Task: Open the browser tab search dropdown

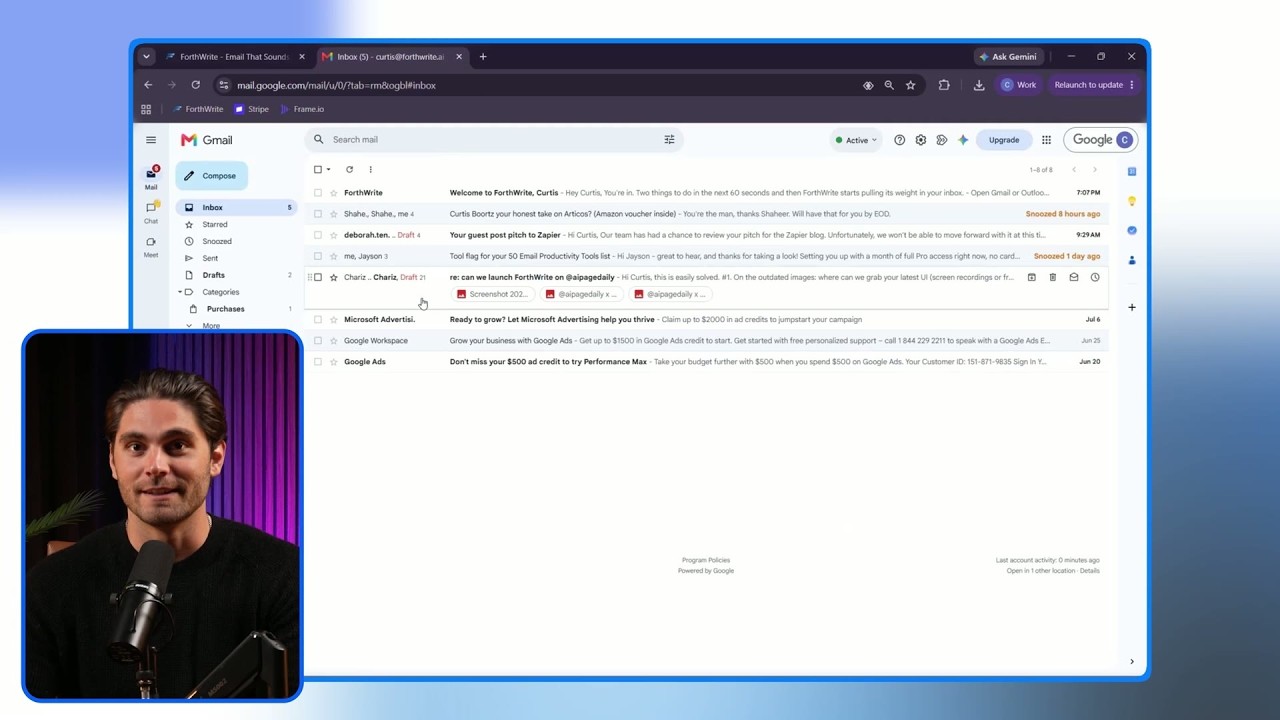Action: [x=146, y=57]
